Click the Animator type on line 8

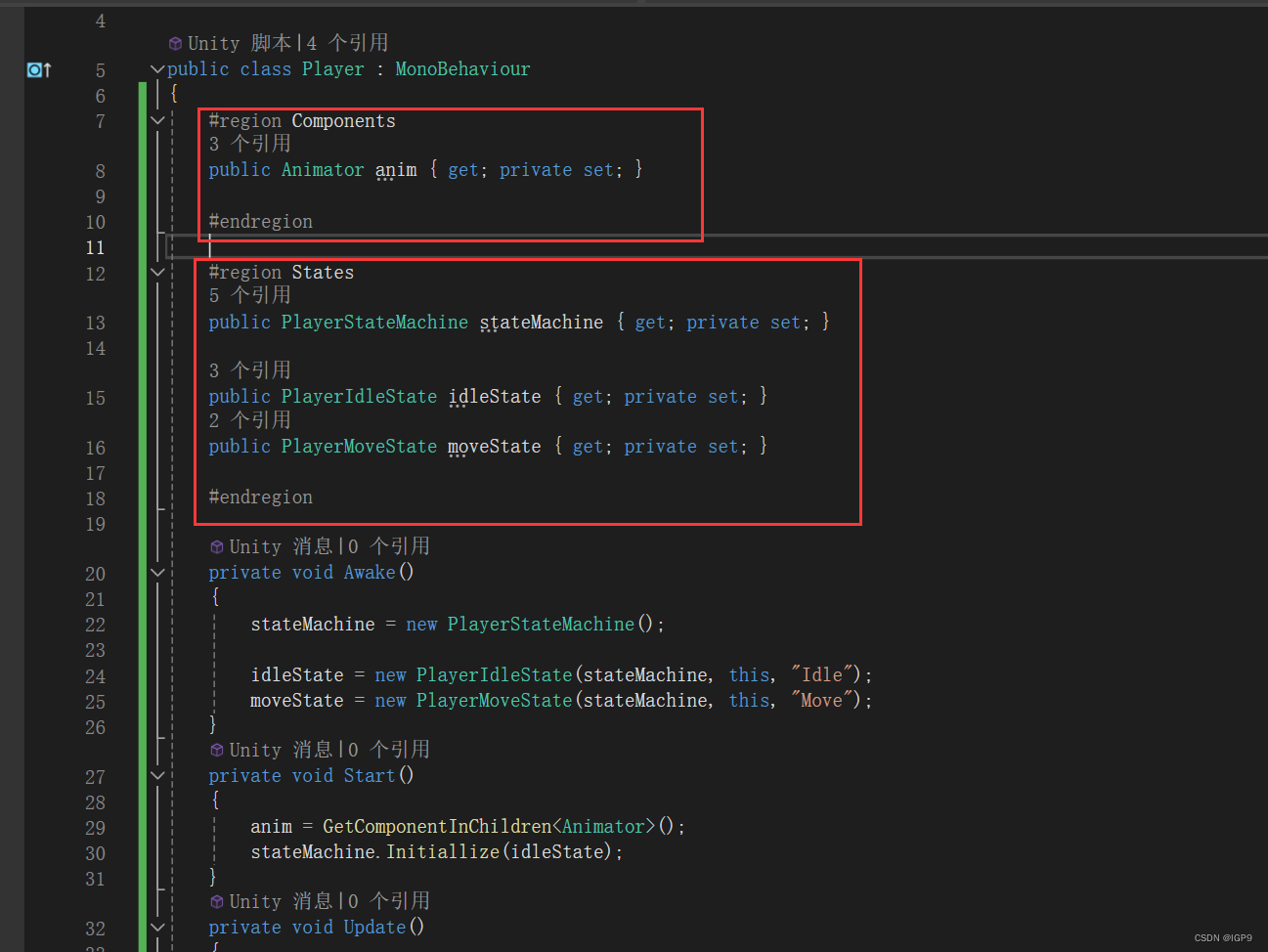coord(323,170)
